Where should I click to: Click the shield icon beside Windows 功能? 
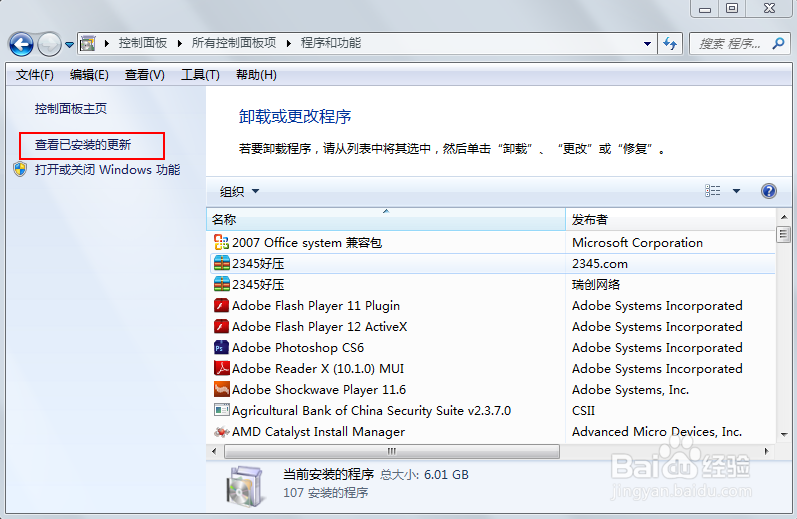click(x=20, y=169)
